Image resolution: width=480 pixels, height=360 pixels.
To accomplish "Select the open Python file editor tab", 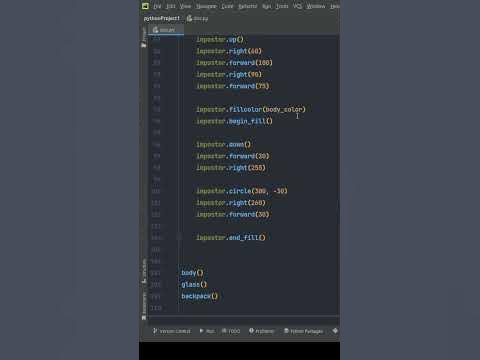I will click(165, 30).
